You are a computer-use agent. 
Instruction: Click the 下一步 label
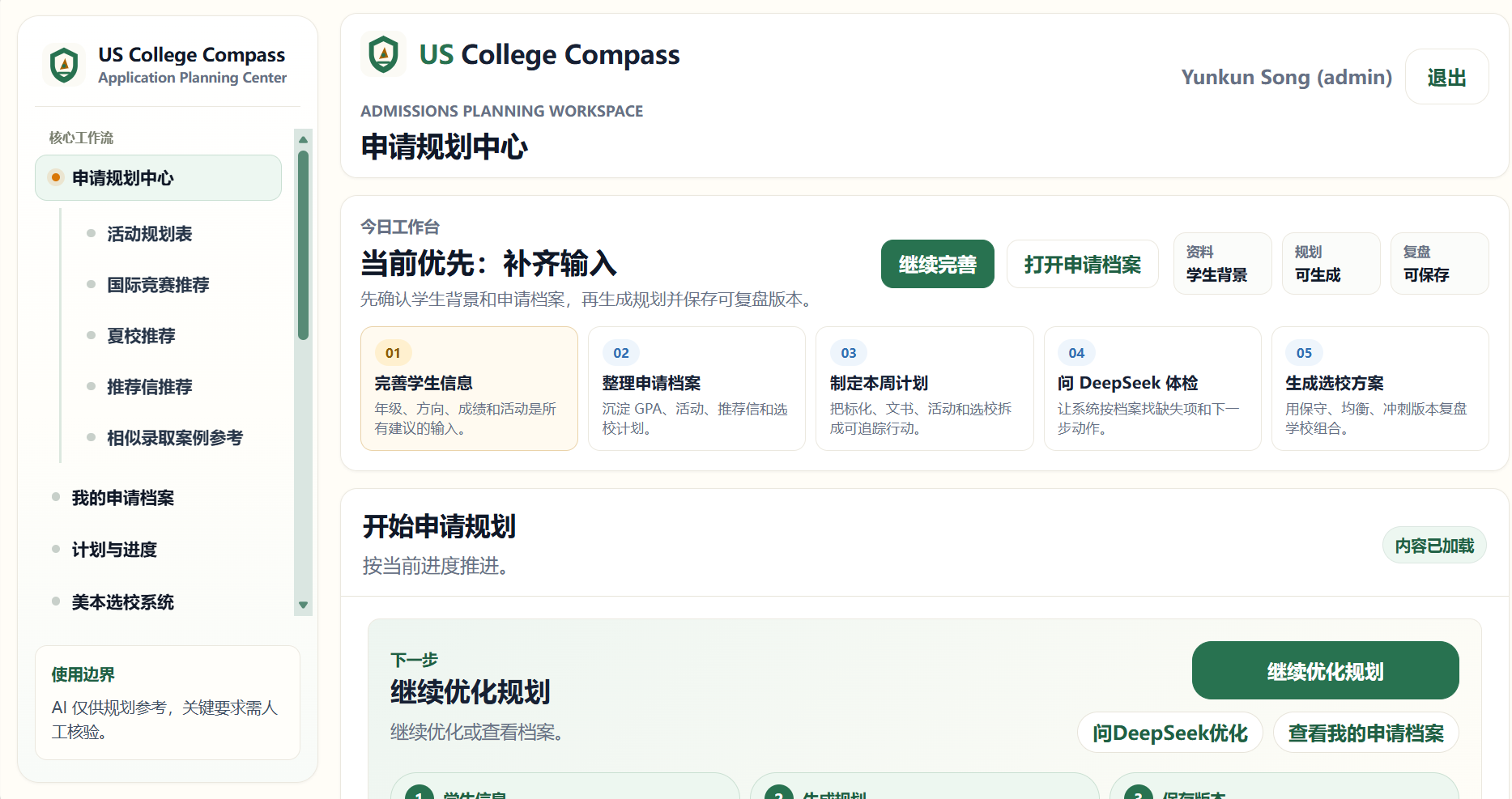pos(414,660)
